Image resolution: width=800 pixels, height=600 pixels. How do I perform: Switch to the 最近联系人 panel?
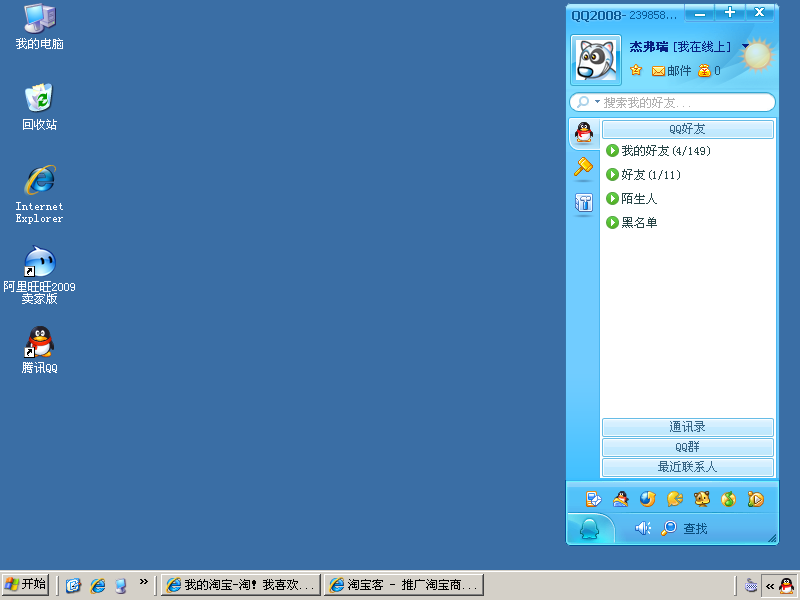pyautogui.click(x=688, y=467)
